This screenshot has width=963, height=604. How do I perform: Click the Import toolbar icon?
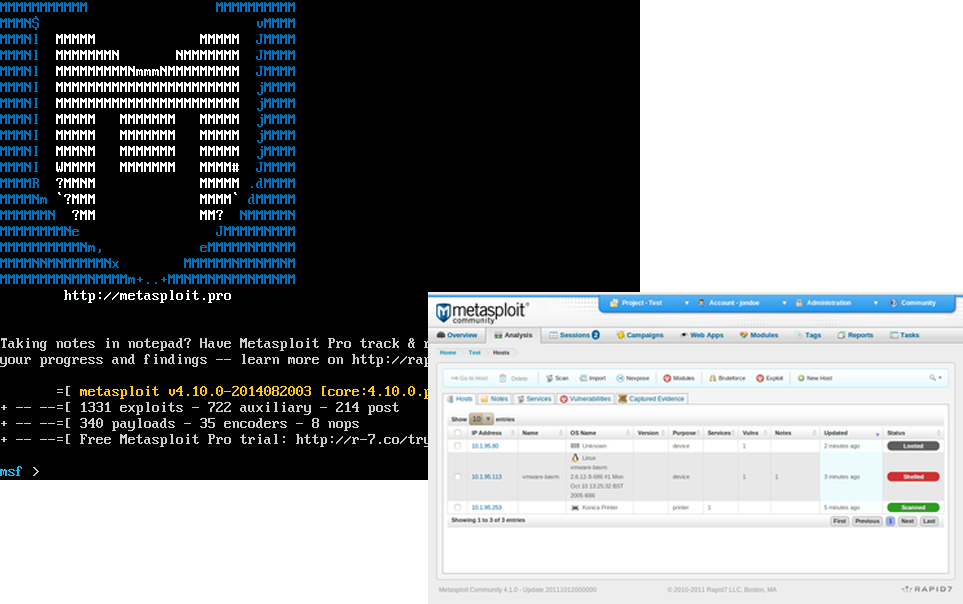(583, 378)
